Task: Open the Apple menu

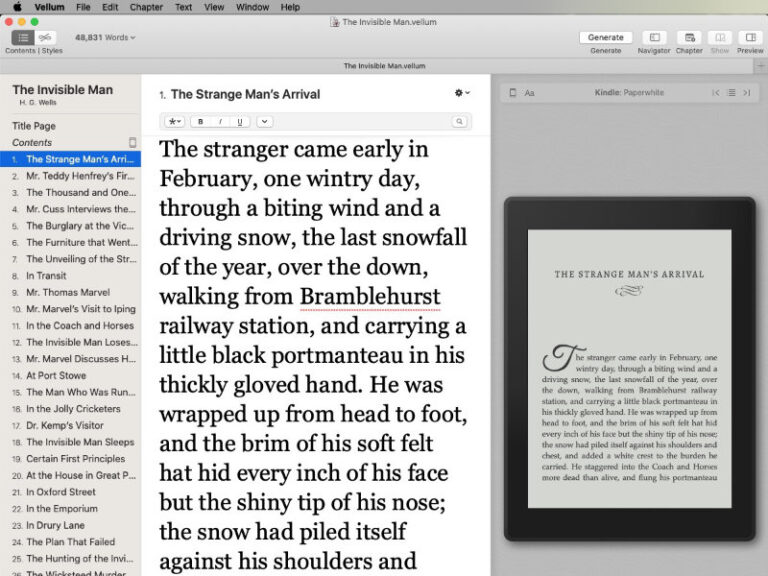Action: 17,7
